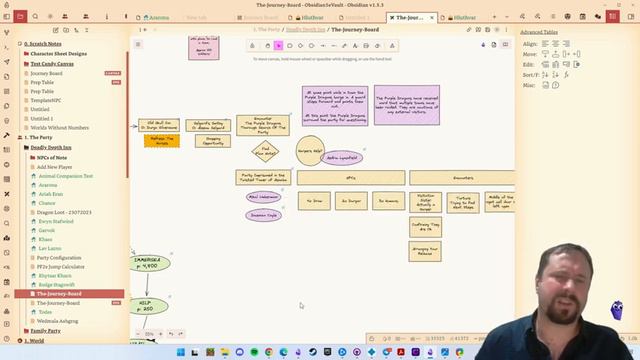Select the Line drawing tool
This screenshot has height=360, width=640.
tap(333, 46)
